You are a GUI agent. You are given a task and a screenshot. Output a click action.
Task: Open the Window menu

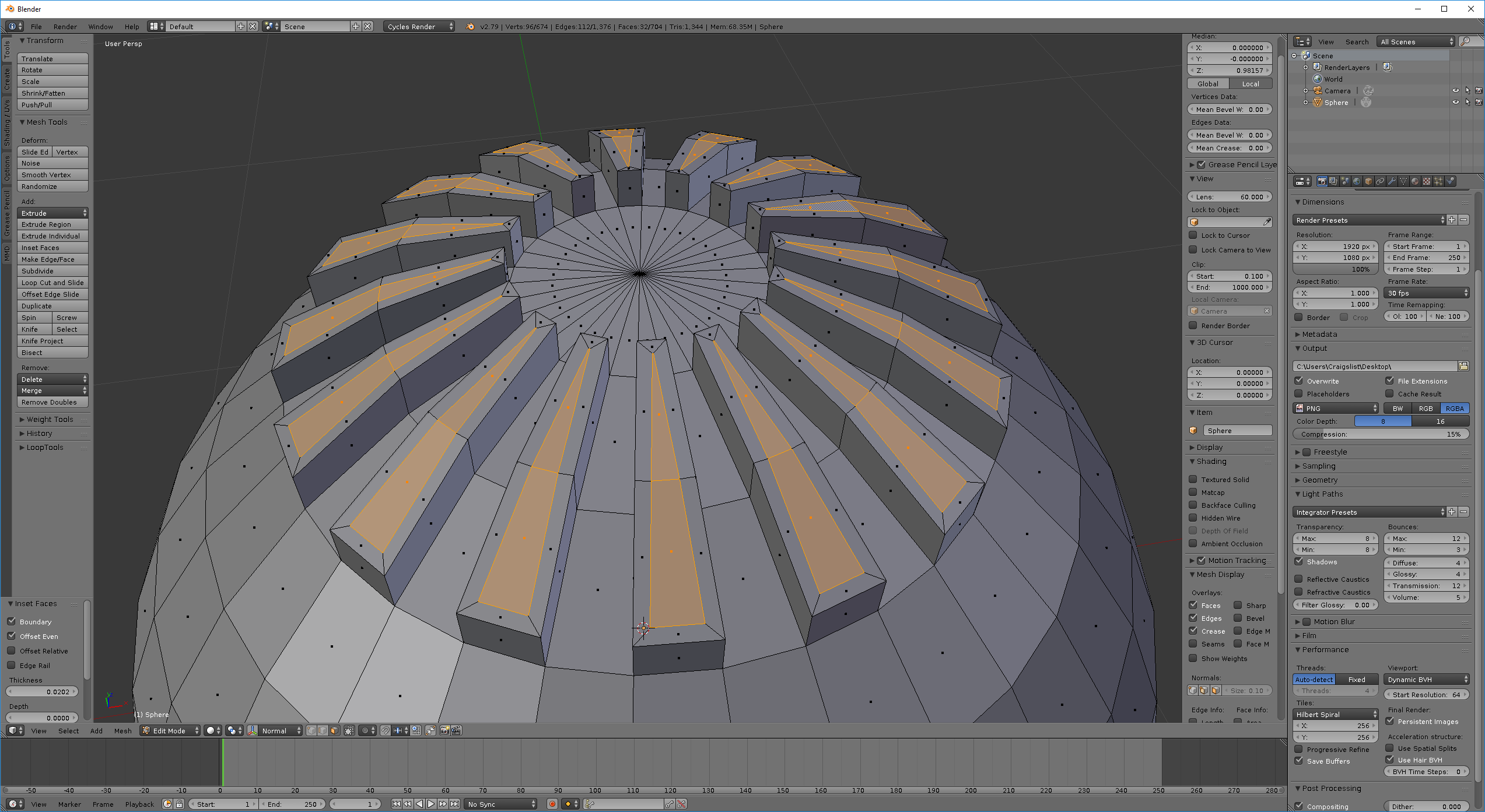[100, 26]
